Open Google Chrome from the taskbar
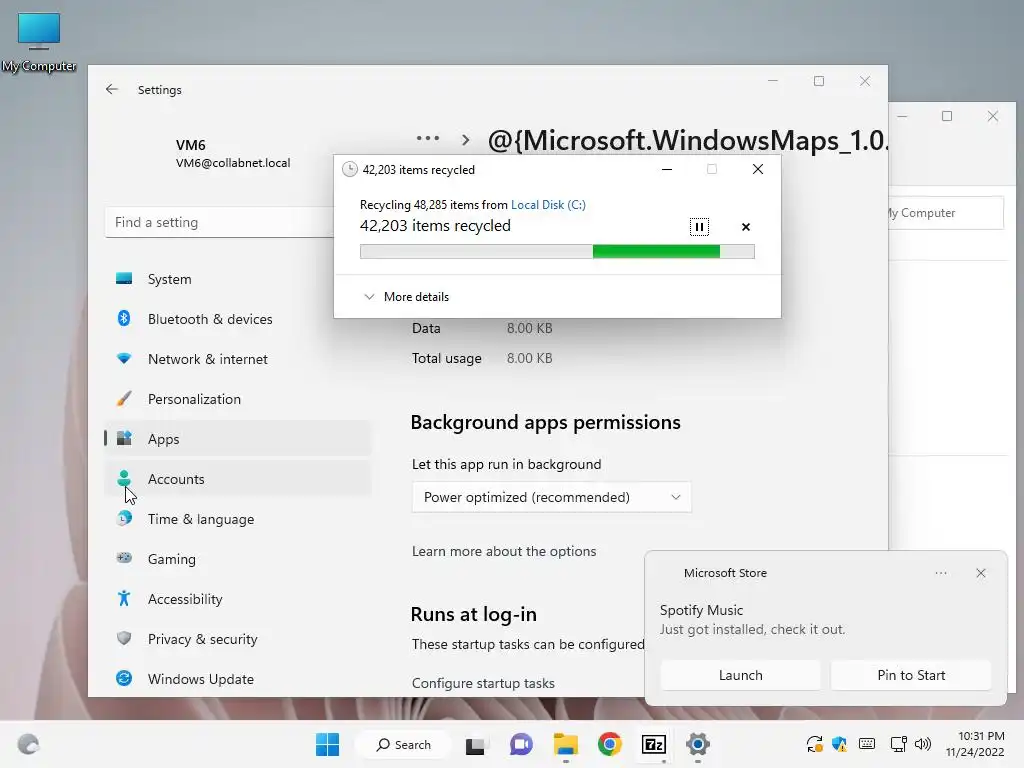The width and height of the screenshot is (1024, 768). tap(609, 744)
